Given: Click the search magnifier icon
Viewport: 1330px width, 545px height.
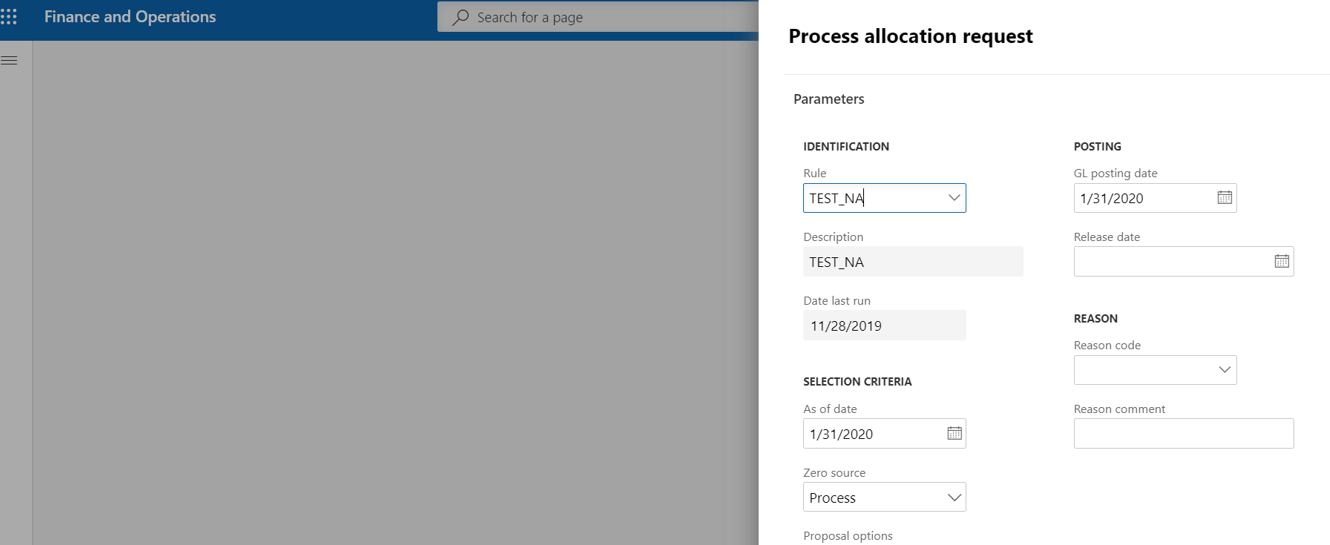Looking at the screenshot, I should (460, 17).
